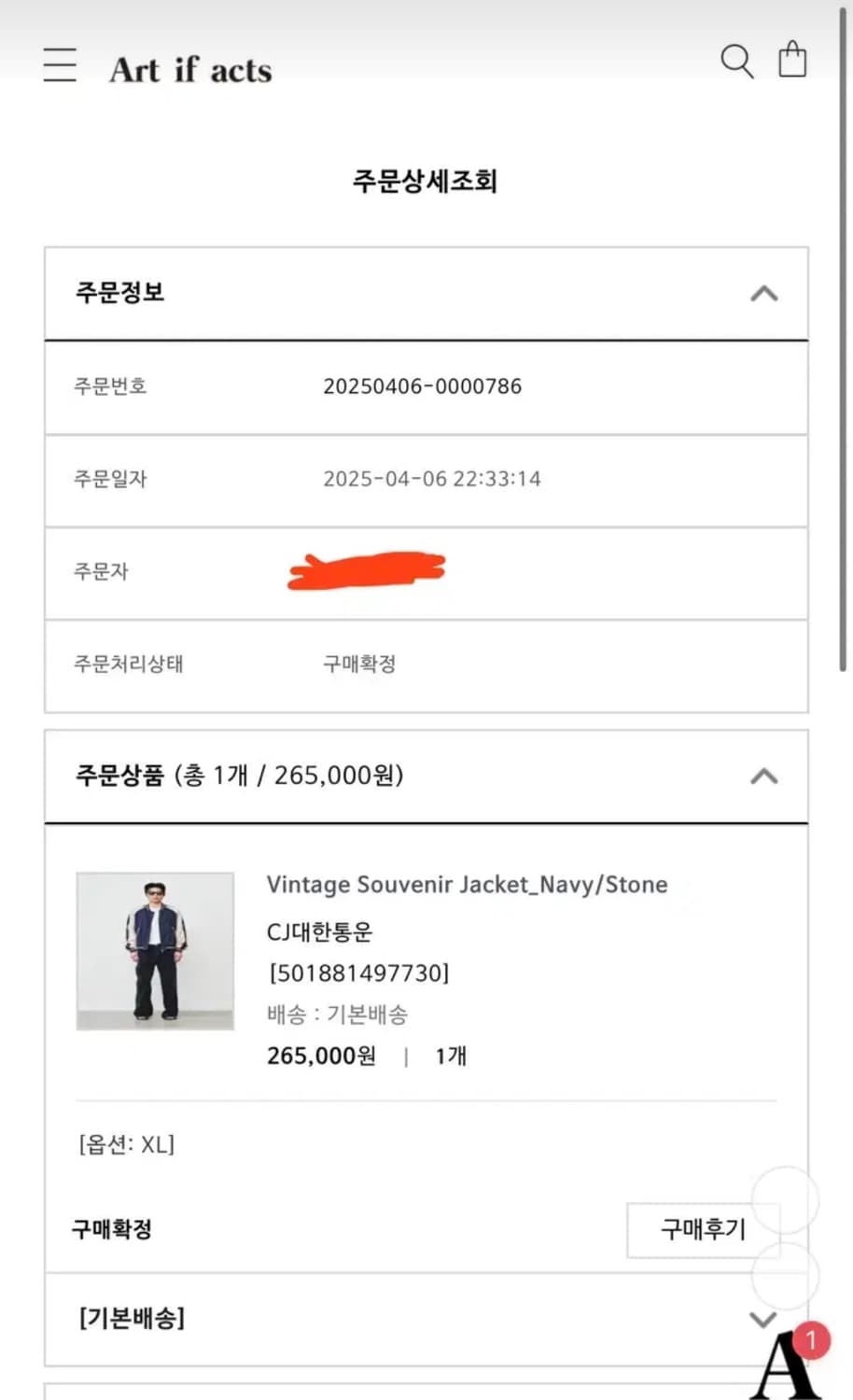Click the 주문상세조회 page title
853x1400 pixels.
pyautogui.click(x=425, y=180)
